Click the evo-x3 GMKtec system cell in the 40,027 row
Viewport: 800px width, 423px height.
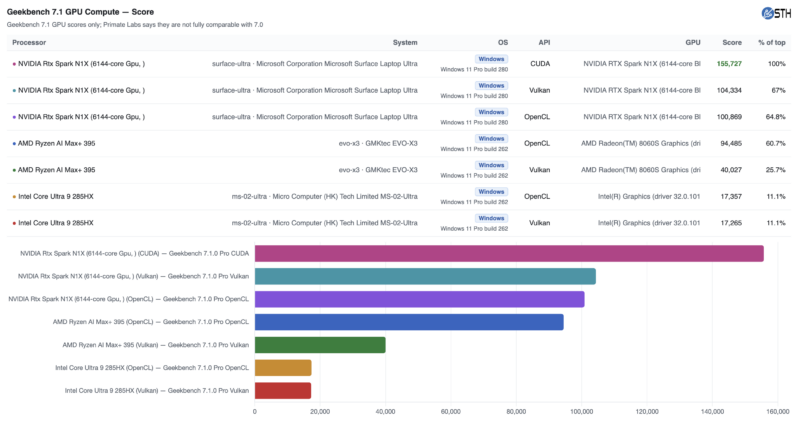click(x=378, y=170)
